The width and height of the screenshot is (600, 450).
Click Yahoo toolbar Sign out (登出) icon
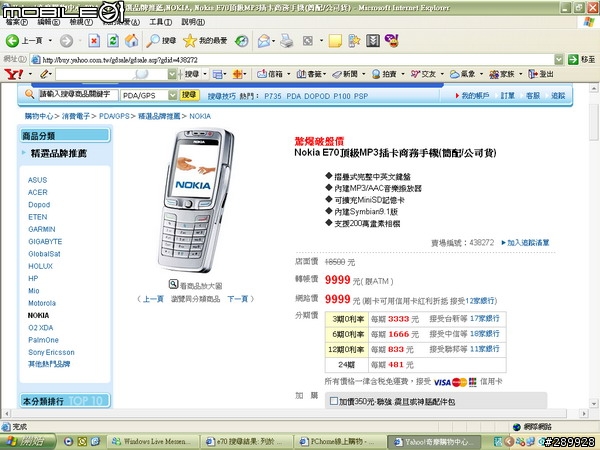[x=541, y=74]
